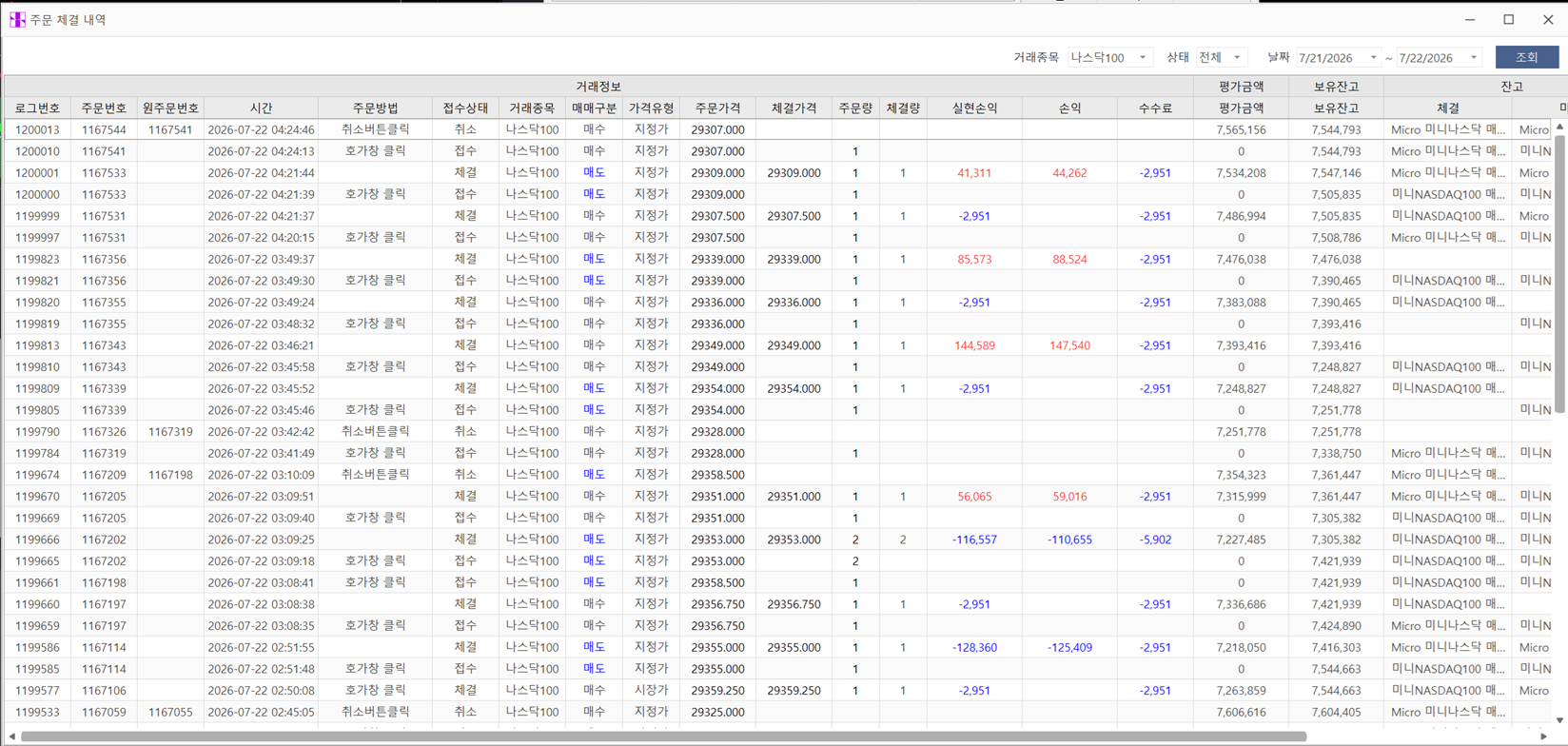The width and height of the screenshot is (1568, 746).
Task: Click order number 1167106 cell
Action: point(105,691)
